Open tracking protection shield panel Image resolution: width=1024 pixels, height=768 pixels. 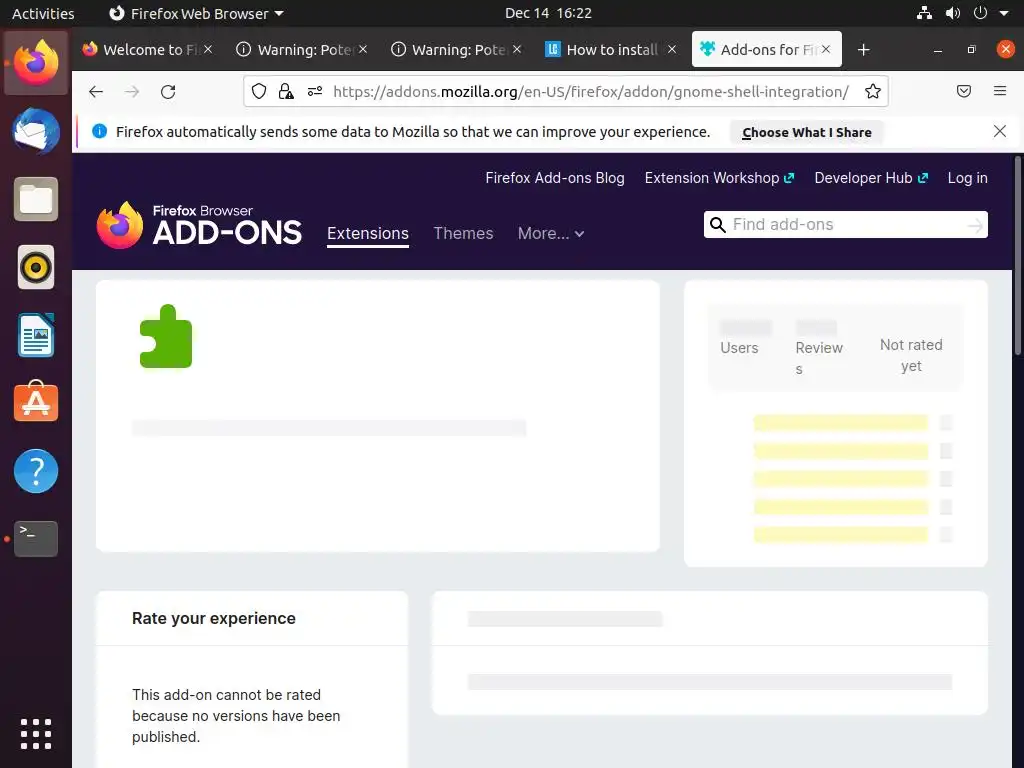click(x=259, y=91)
